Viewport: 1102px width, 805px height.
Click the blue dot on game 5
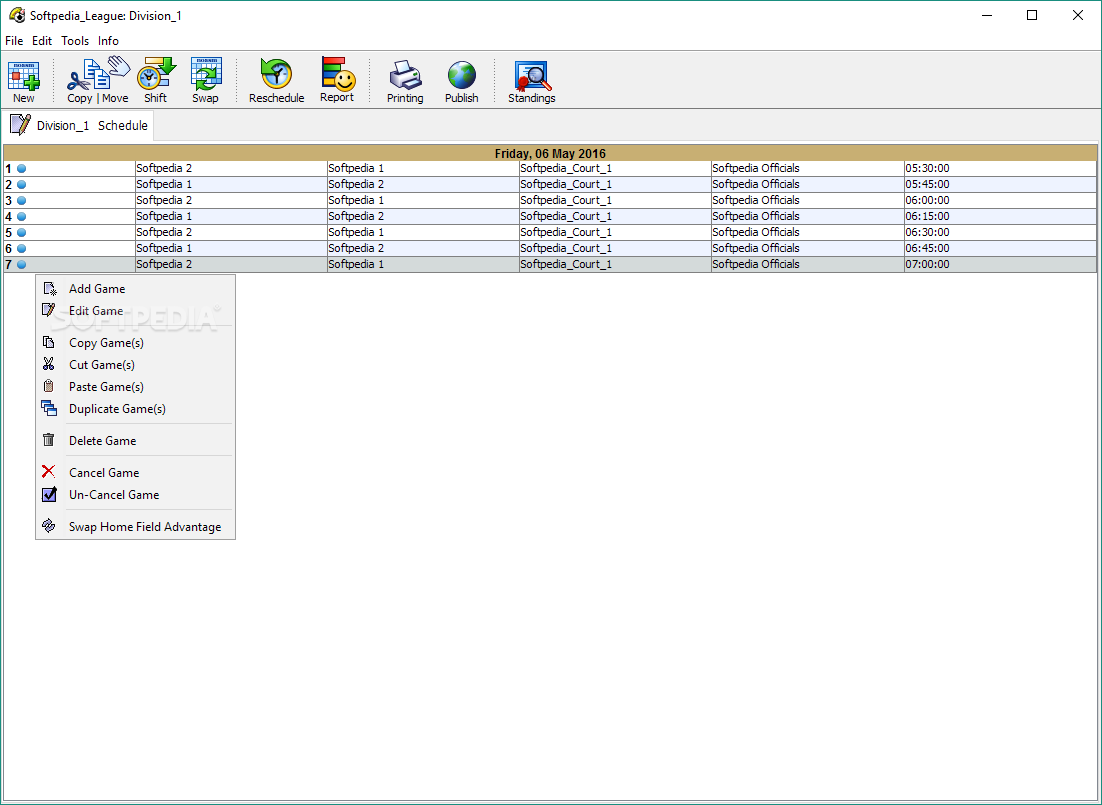click(x=21, y=233)
